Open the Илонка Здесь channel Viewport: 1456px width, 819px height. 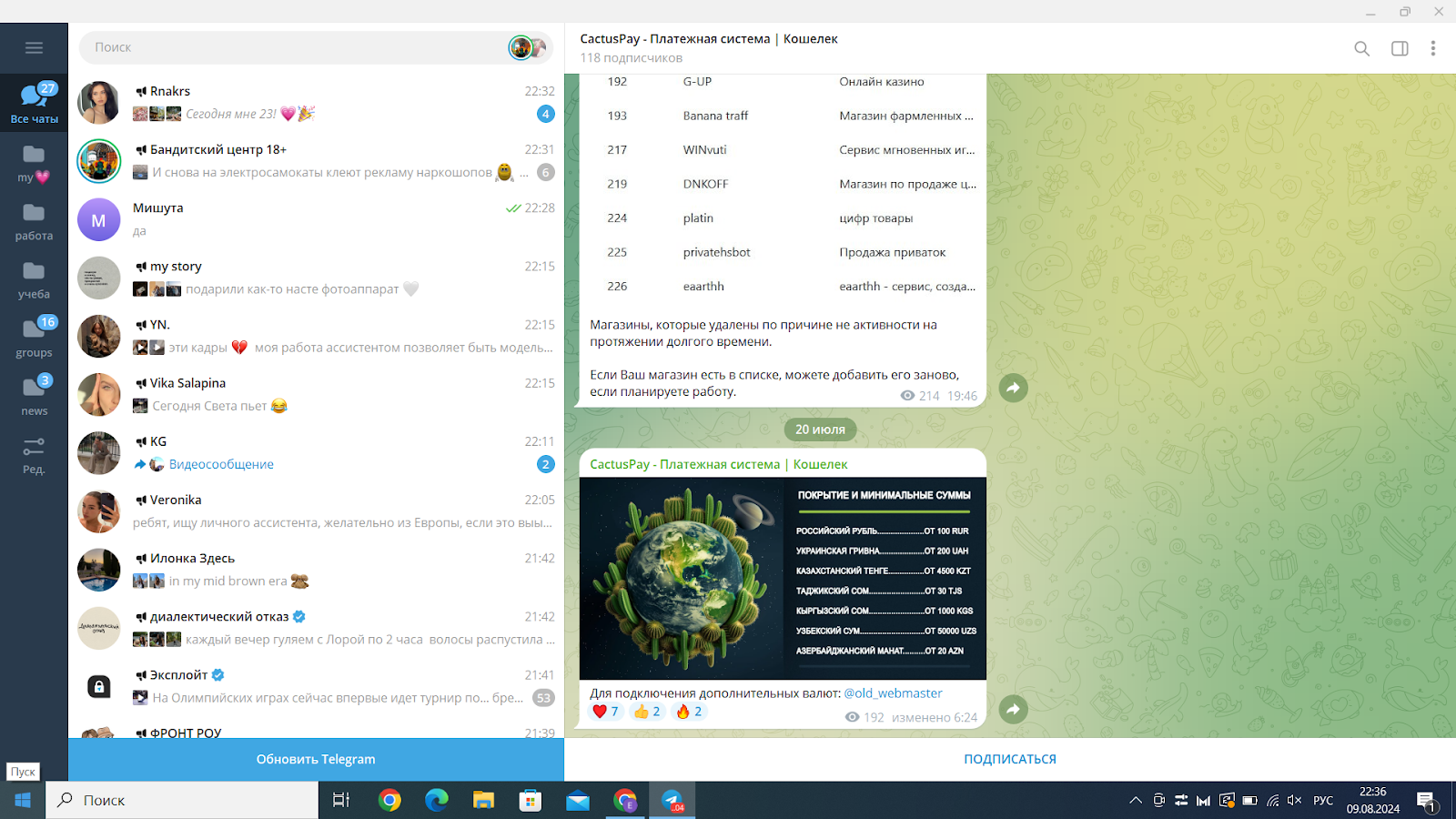coord(316,570)
